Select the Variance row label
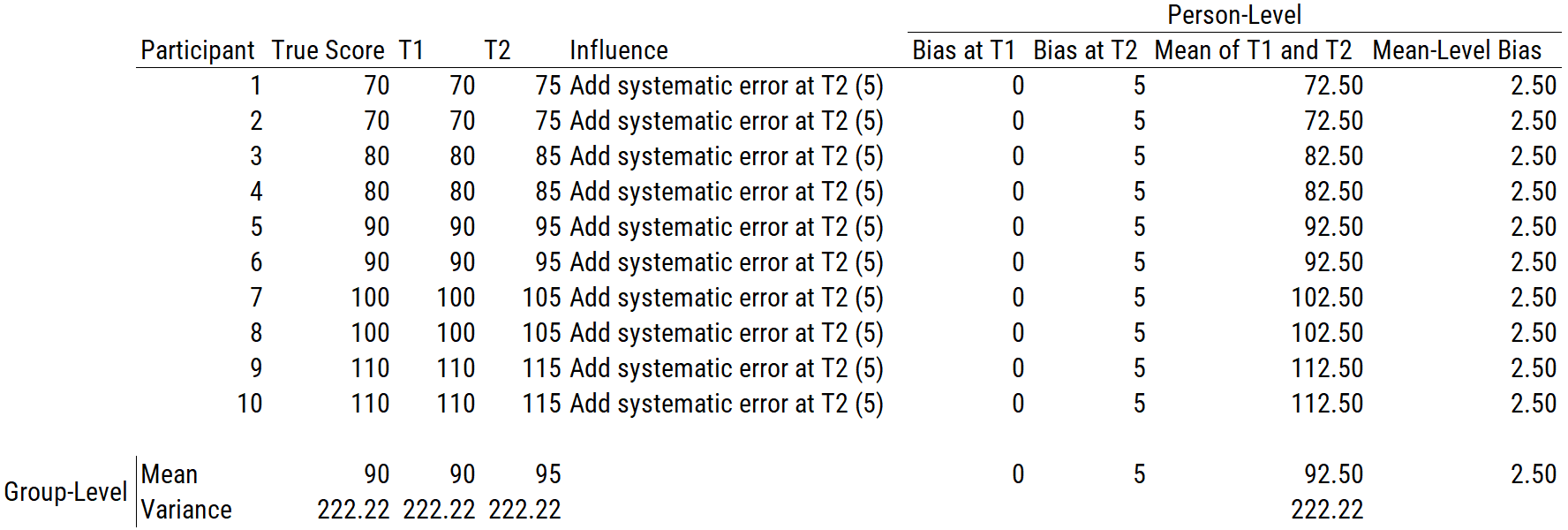Viewport: 1568px width, 530px height. (186, 510)
